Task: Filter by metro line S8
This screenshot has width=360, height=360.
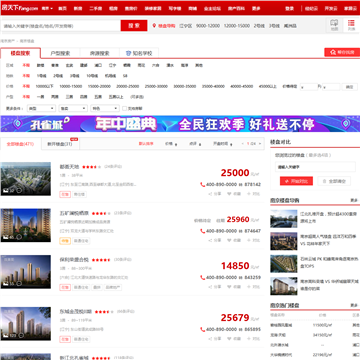Action: [125, 76]
